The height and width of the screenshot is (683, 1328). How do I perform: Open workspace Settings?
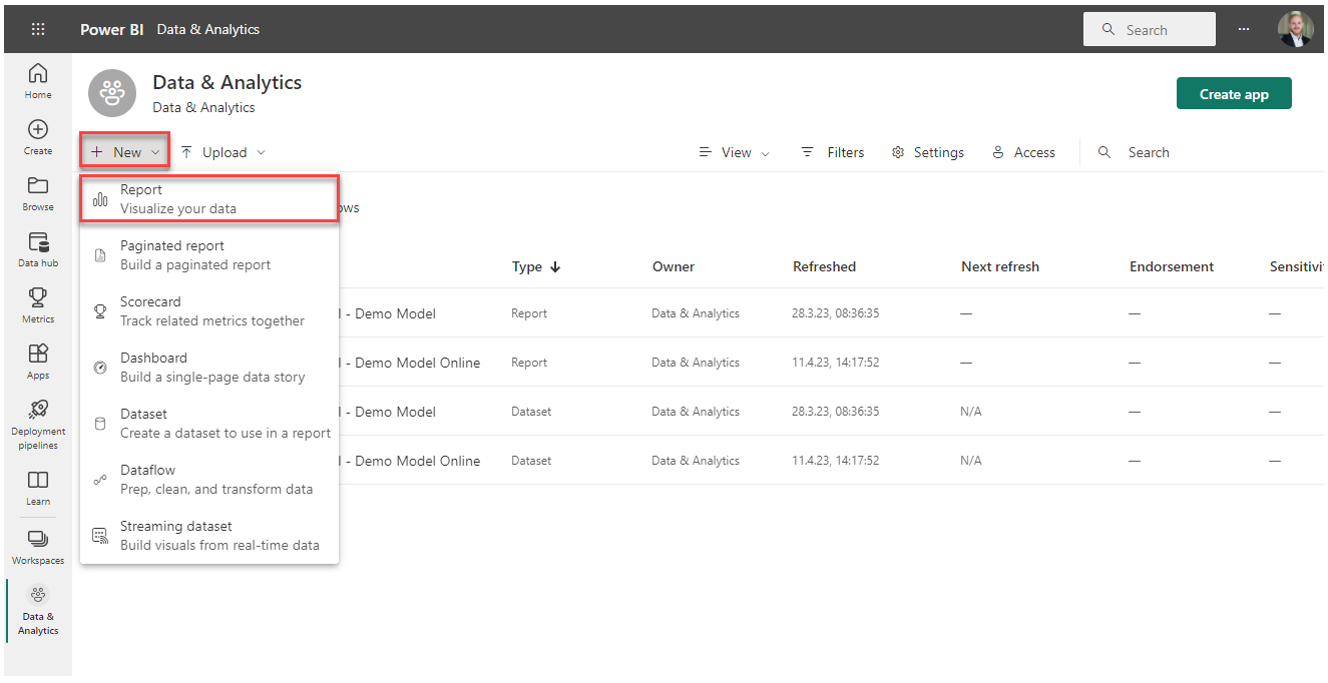click(x=927, y=152)
